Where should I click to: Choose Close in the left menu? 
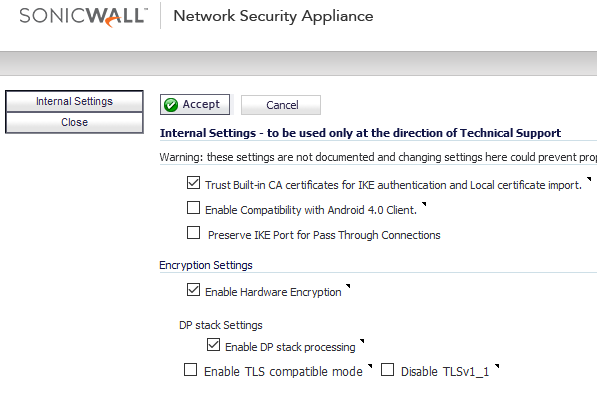tap(74, 122)
